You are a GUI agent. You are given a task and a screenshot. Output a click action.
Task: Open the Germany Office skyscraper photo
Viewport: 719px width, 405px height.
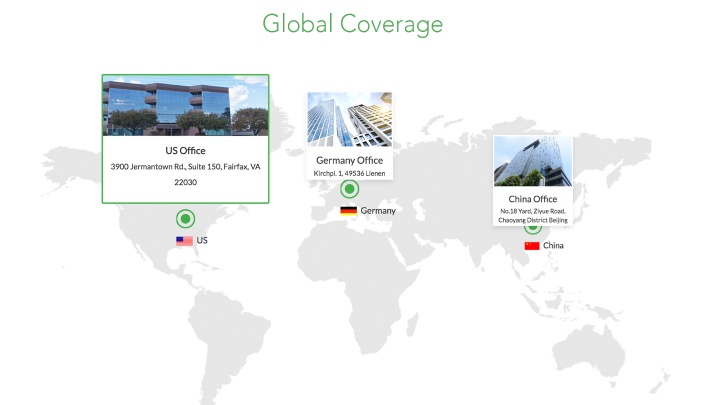point(349,120)
